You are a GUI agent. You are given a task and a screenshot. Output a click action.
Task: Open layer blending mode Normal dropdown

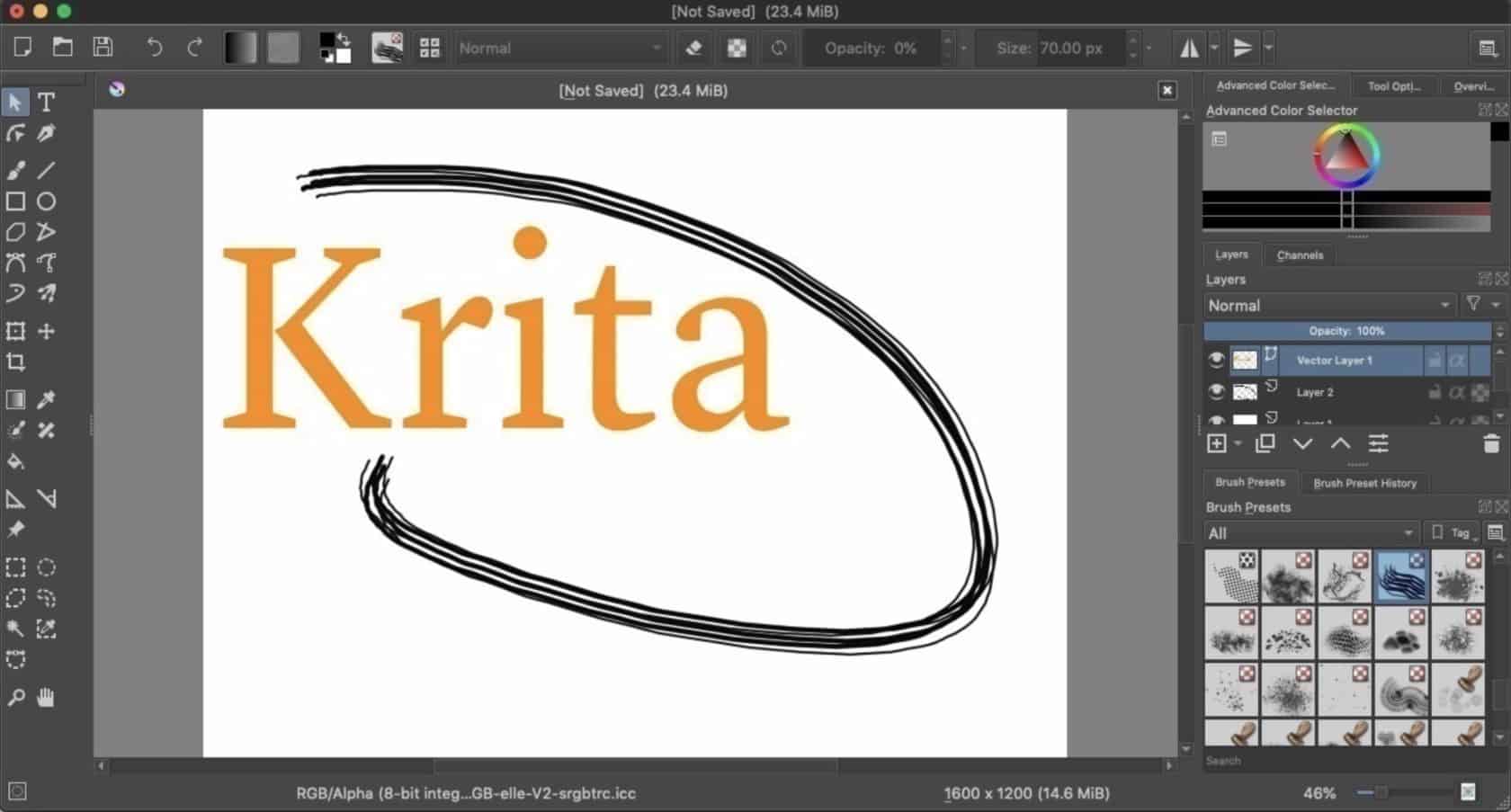click(x=1329, y=305)
